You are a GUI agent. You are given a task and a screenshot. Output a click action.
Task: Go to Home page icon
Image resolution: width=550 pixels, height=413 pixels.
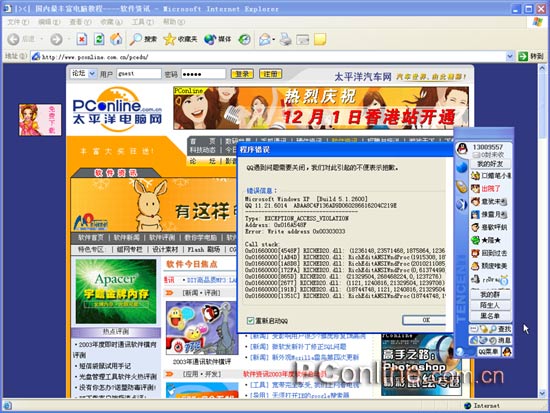coord(116,39)
